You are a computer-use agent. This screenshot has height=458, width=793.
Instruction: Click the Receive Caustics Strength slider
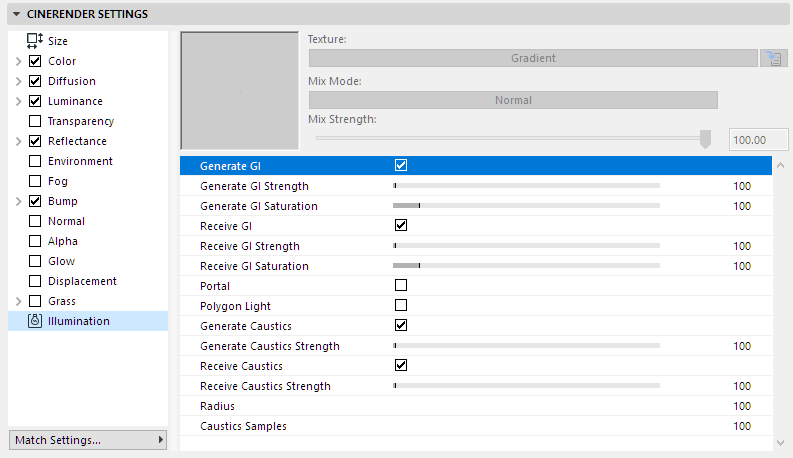pos(526,386)
